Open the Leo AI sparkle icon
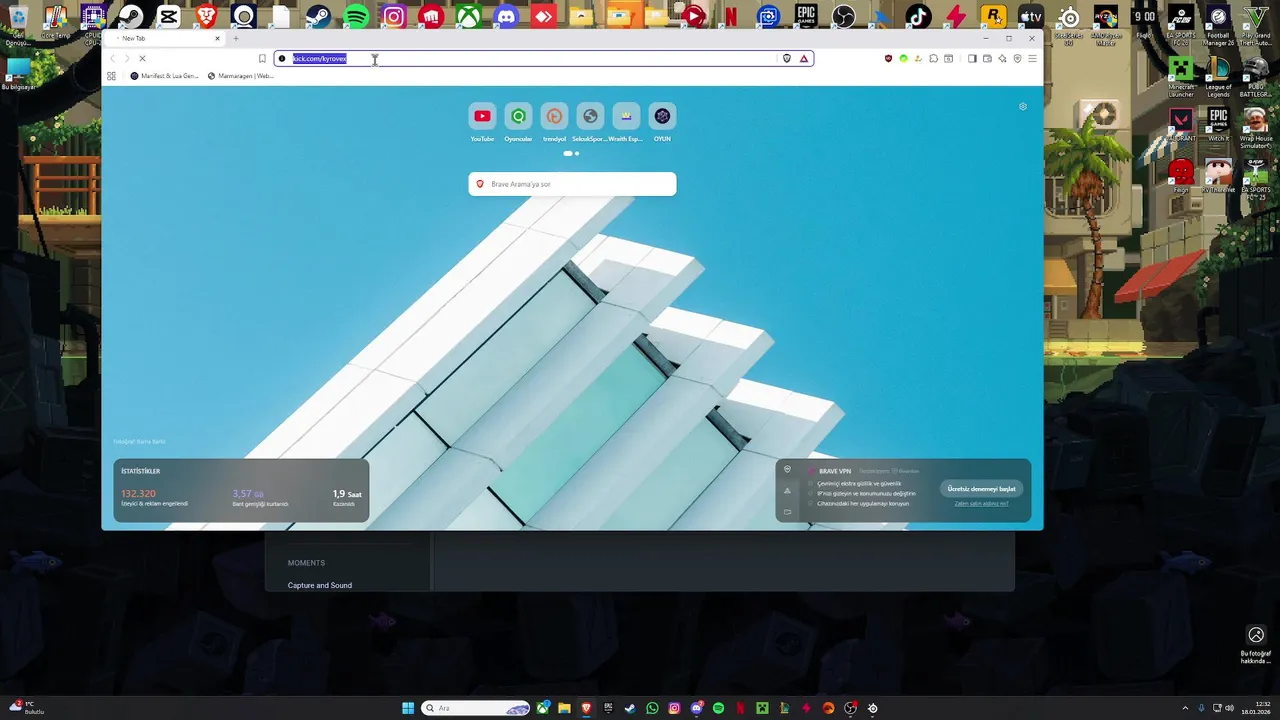The height and width of the screenshot is (720, 1280). 1002,59
